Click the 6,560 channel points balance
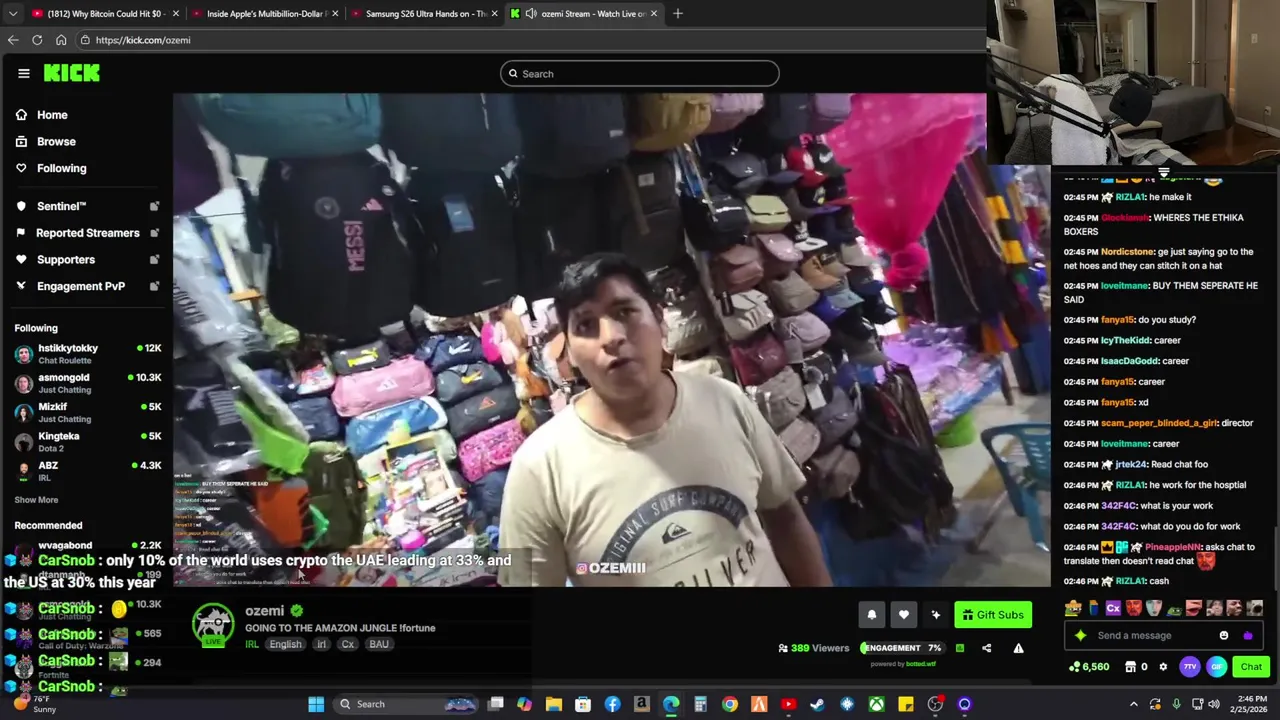This screenshot has width=1280, height=720. (x=1089, y=667)
